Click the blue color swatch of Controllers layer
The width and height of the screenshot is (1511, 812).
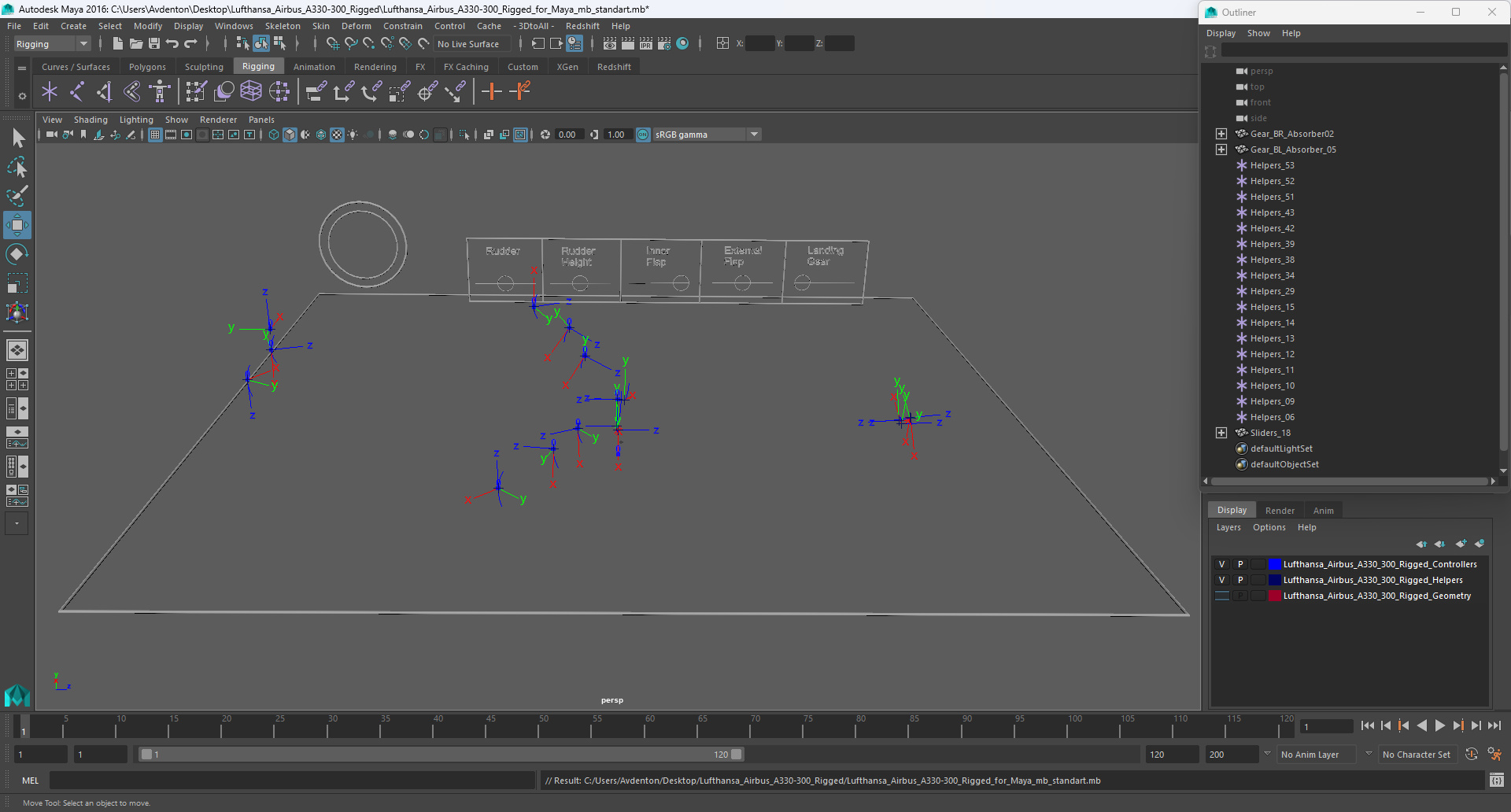pos(1274,564)
